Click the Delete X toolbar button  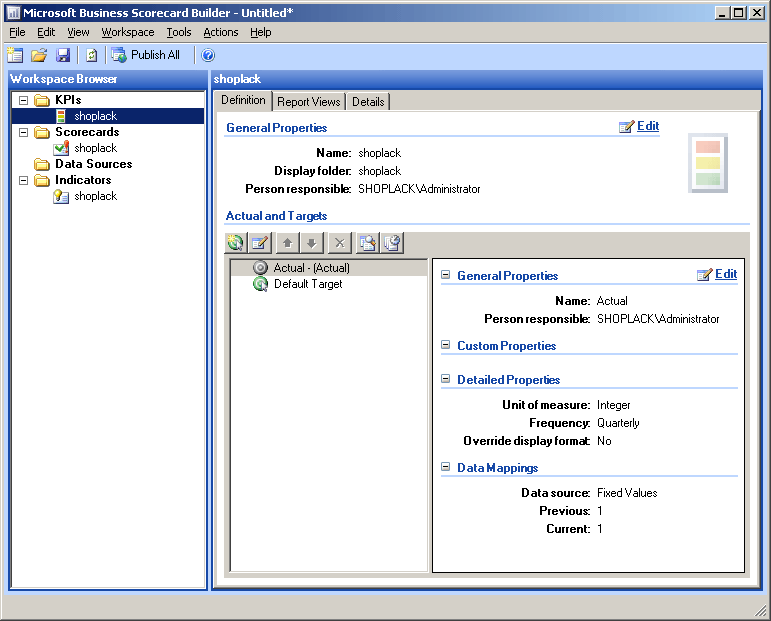tap(340, 243)
